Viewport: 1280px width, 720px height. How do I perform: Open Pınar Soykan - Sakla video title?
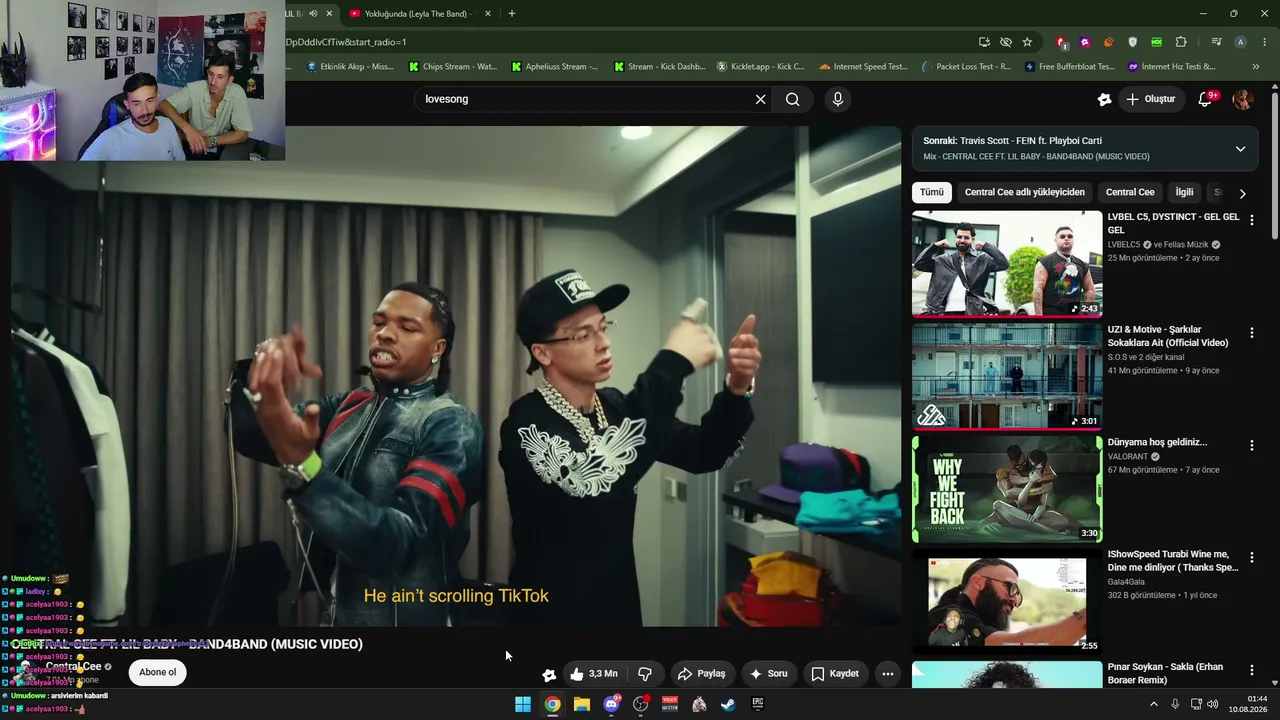pos(1165,673)
